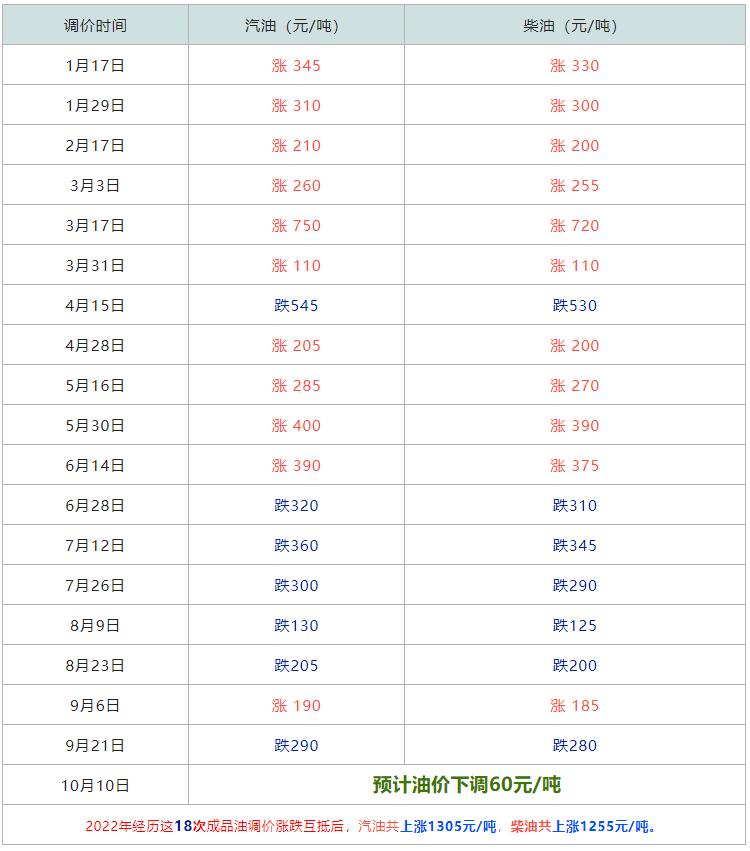Click the diesel value 涨 375

[x=574, y=466]
